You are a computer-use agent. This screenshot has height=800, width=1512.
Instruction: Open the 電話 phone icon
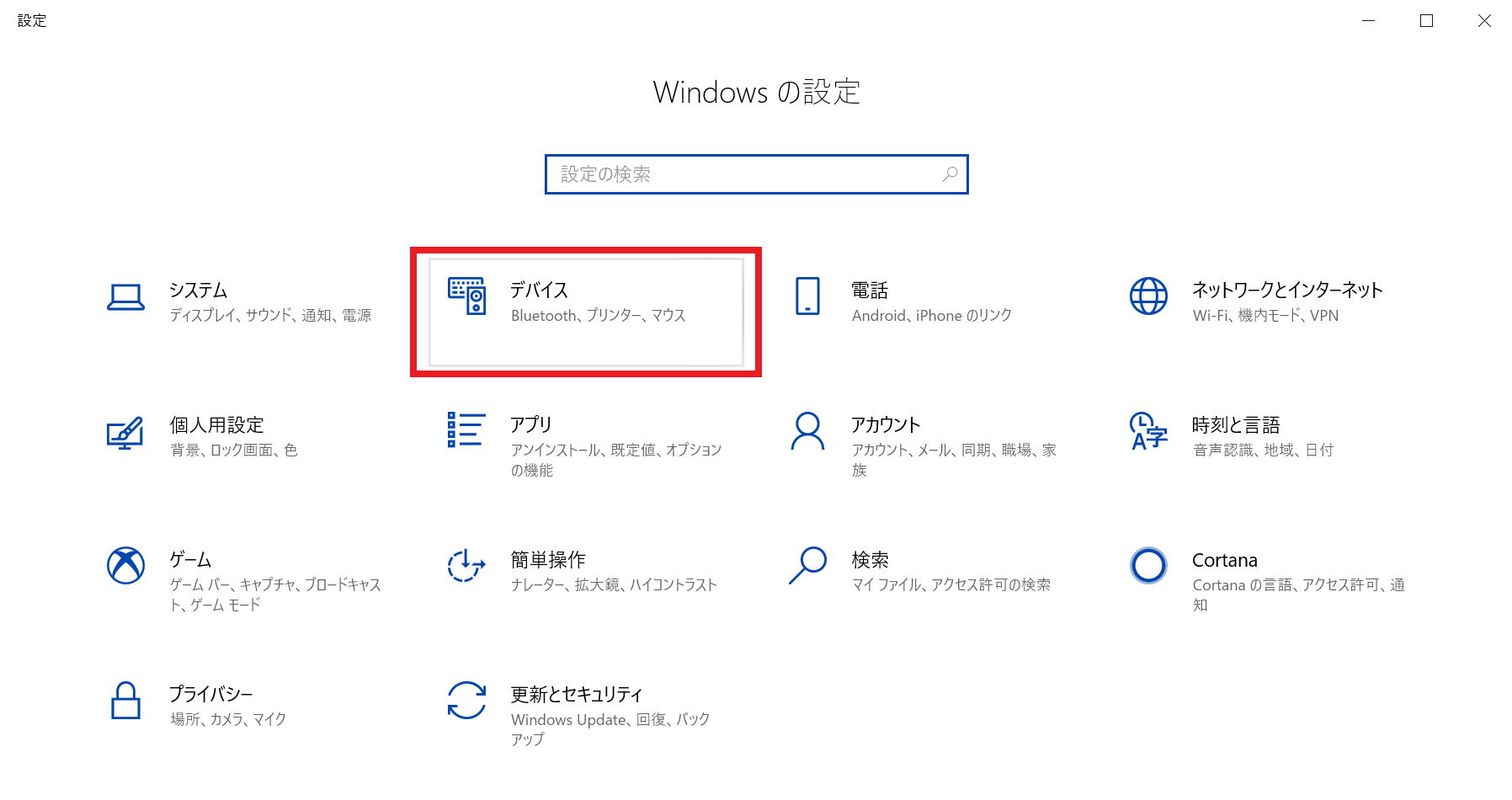pyautogui.click(x=807, y=296)
